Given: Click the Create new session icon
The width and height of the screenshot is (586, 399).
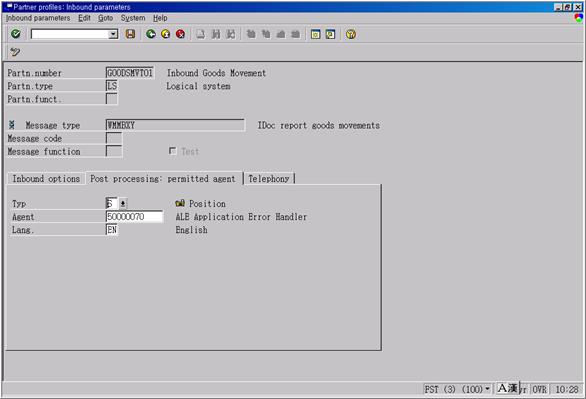Looking at the screenshot, I should (315, 34).
